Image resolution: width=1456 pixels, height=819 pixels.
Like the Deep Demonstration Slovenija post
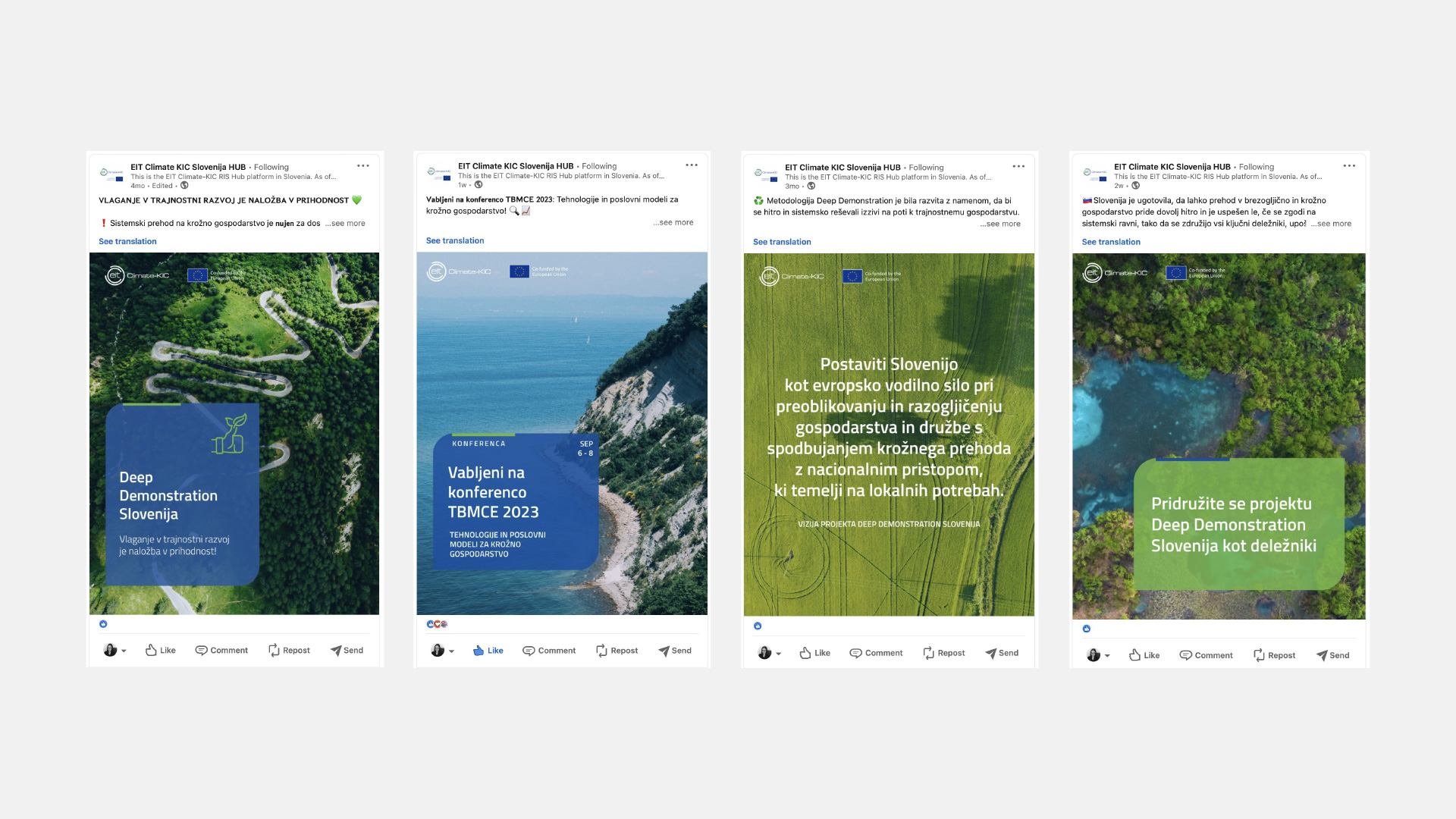tap(160, 651)
